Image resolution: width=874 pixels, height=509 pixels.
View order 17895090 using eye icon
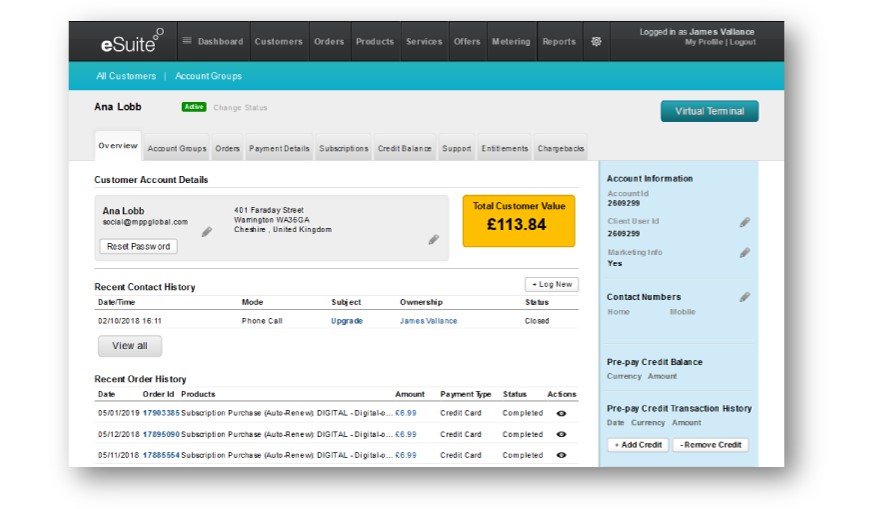[x=561, y=434]
